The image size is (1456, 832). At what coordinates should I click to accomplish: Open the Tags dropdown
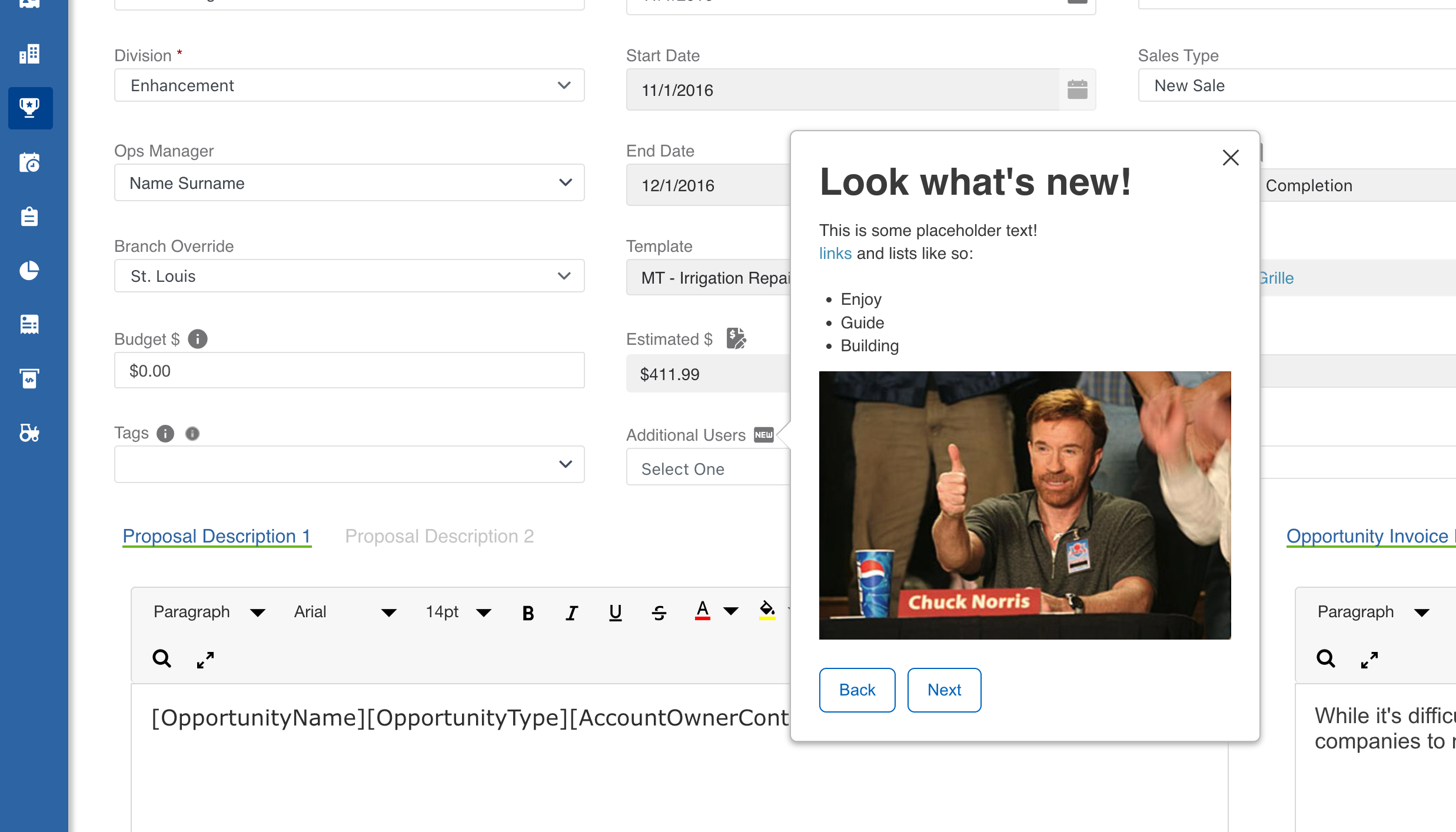click(x=350, y=464)
